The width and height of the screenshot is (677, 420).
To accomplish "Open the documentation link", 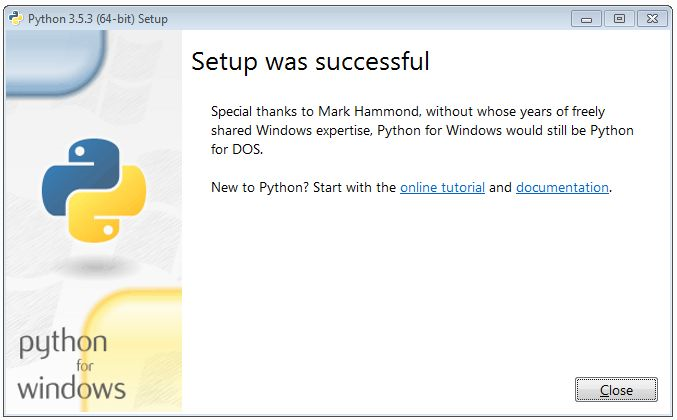I will (562, 187).
